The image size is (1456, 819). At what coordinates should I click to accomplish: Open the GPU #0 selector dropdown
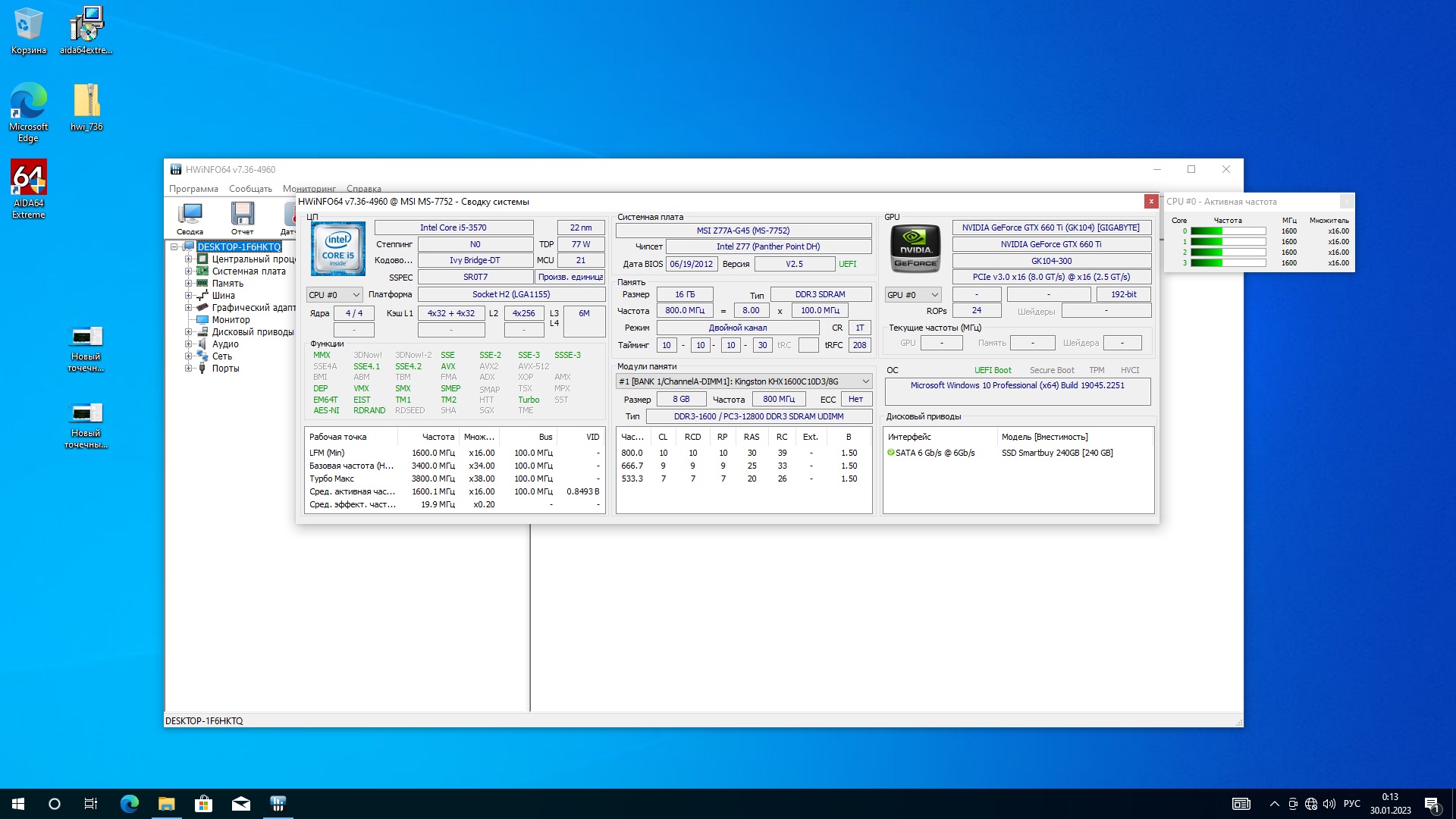tap(913, 295)
